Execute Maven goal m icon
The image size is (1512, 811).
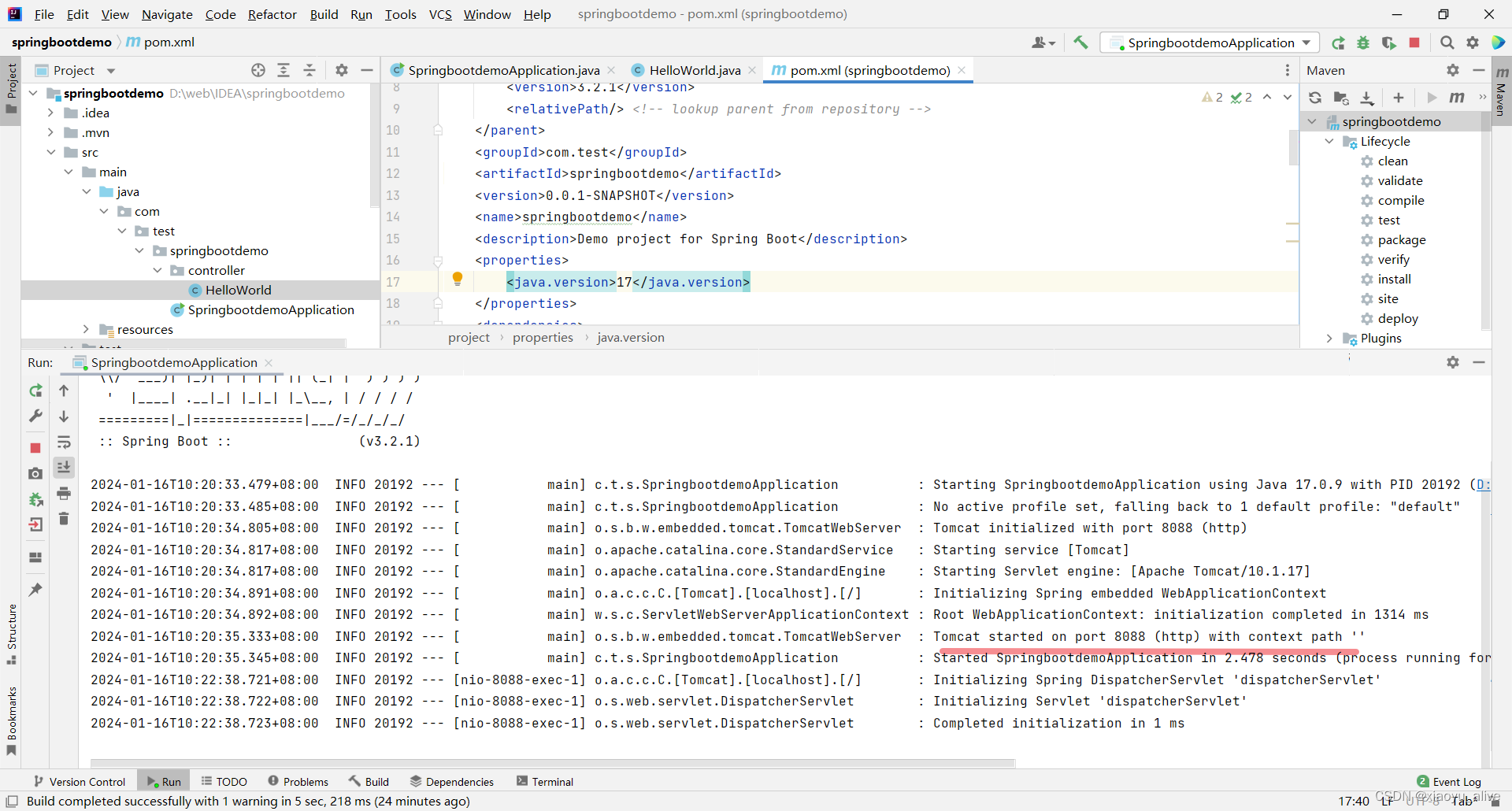pos(1457,98)
